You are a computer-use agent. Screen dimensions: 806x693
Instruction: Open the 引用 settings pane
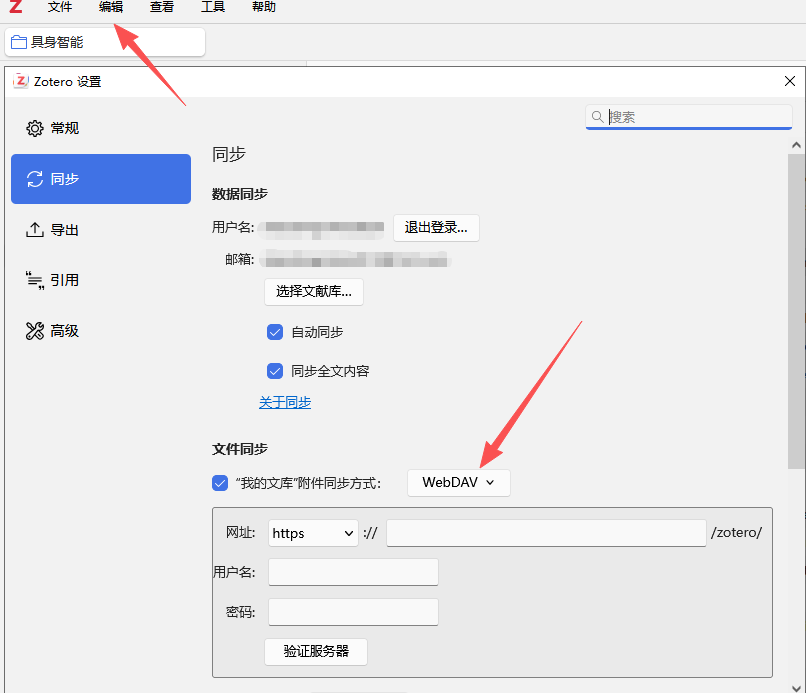(x=101, y=280)
